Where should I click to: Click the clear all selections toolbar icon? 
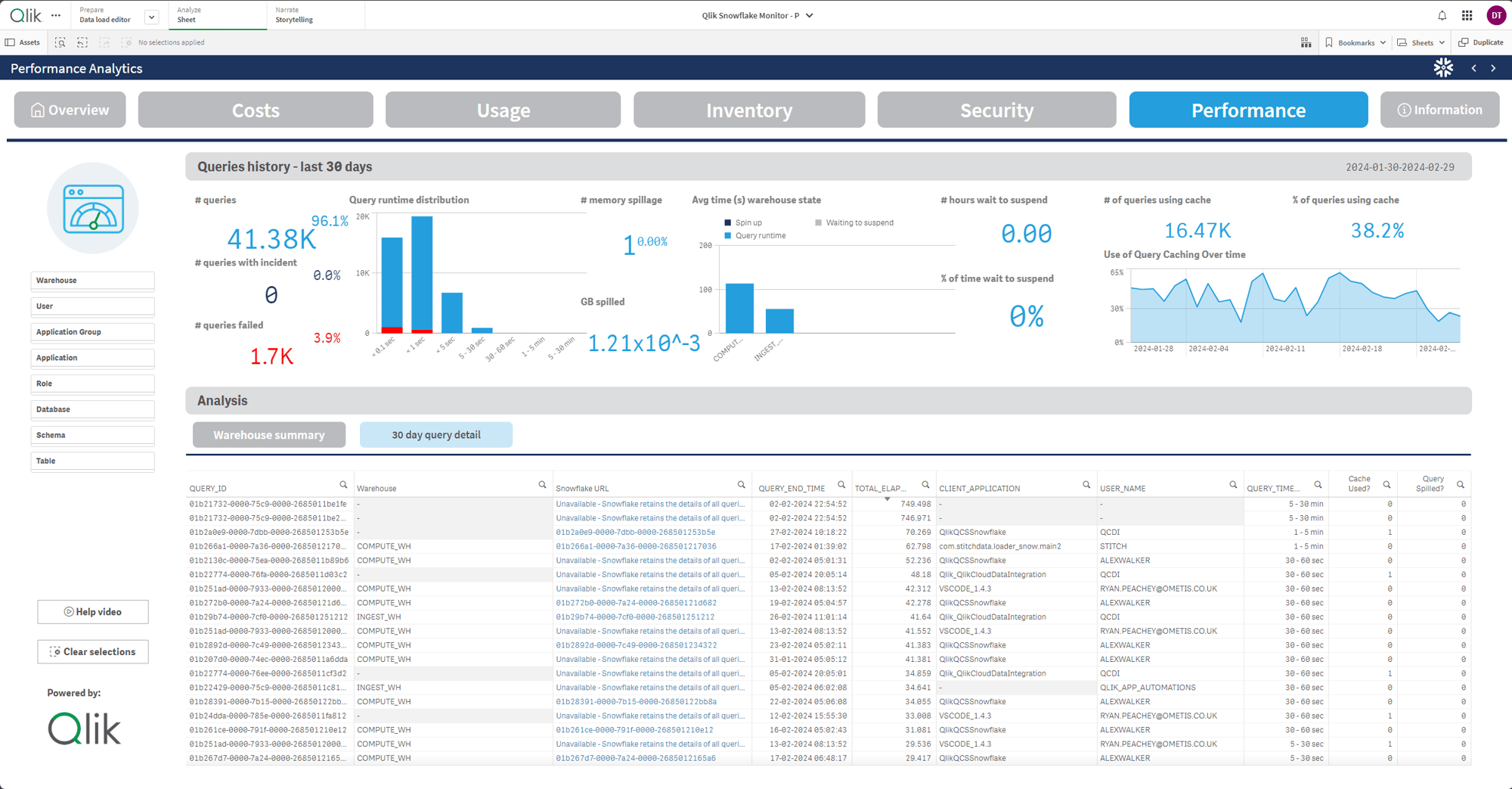pyautogui.click(x=126, y=42)
